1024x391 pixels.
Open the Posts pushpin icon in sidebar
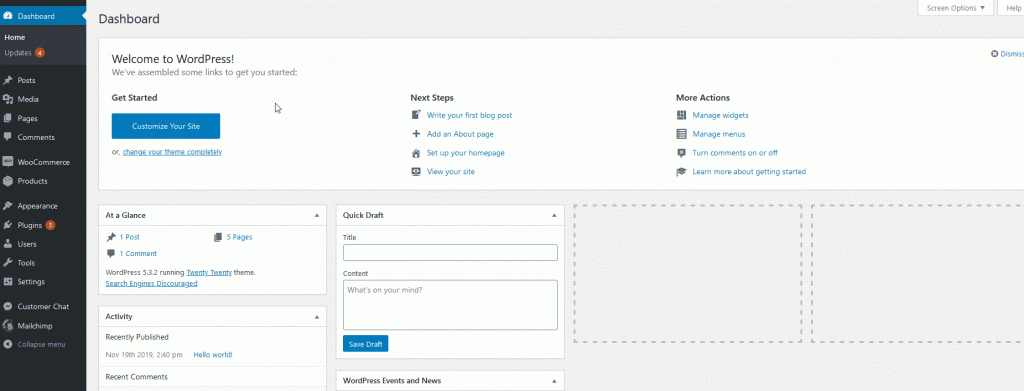pos(8,80)
